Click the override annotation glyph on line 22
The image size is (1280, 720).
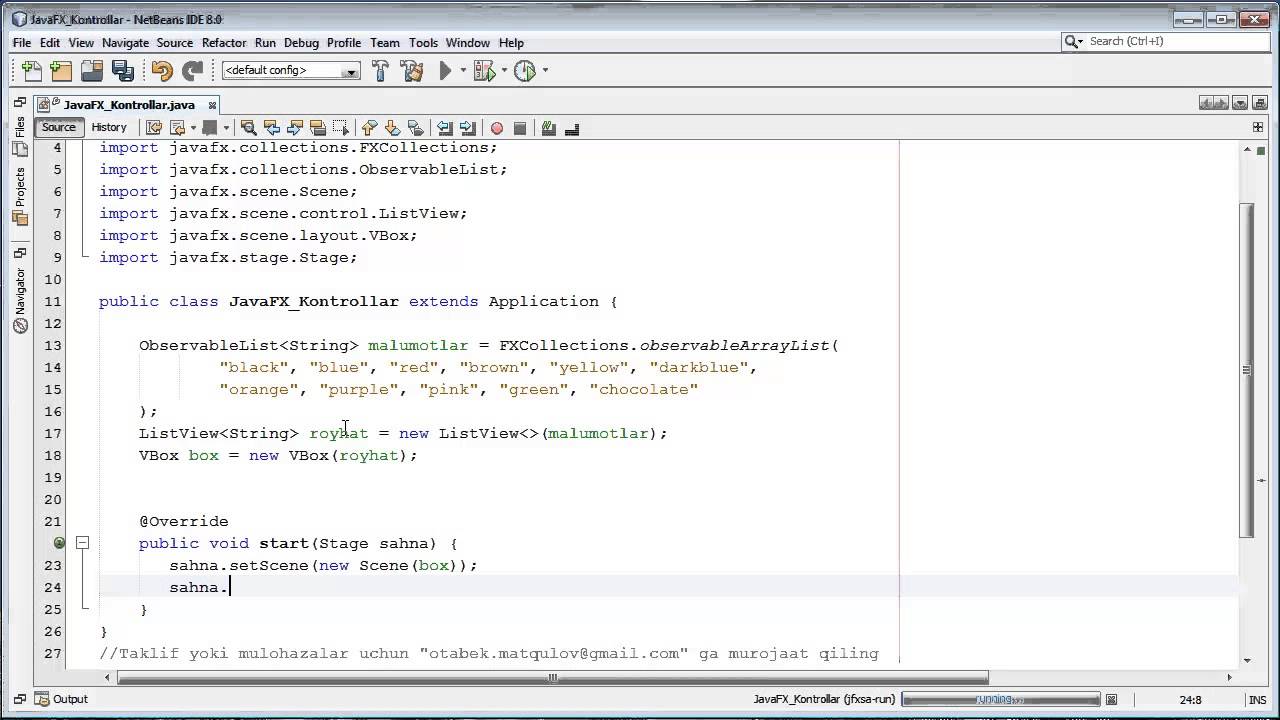coord(59,543)
